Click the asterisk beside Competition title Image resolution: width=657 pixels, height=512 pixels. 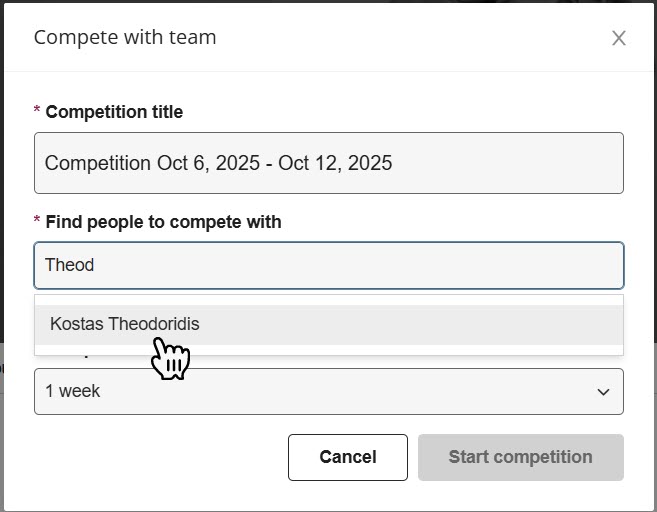(38, 112)
